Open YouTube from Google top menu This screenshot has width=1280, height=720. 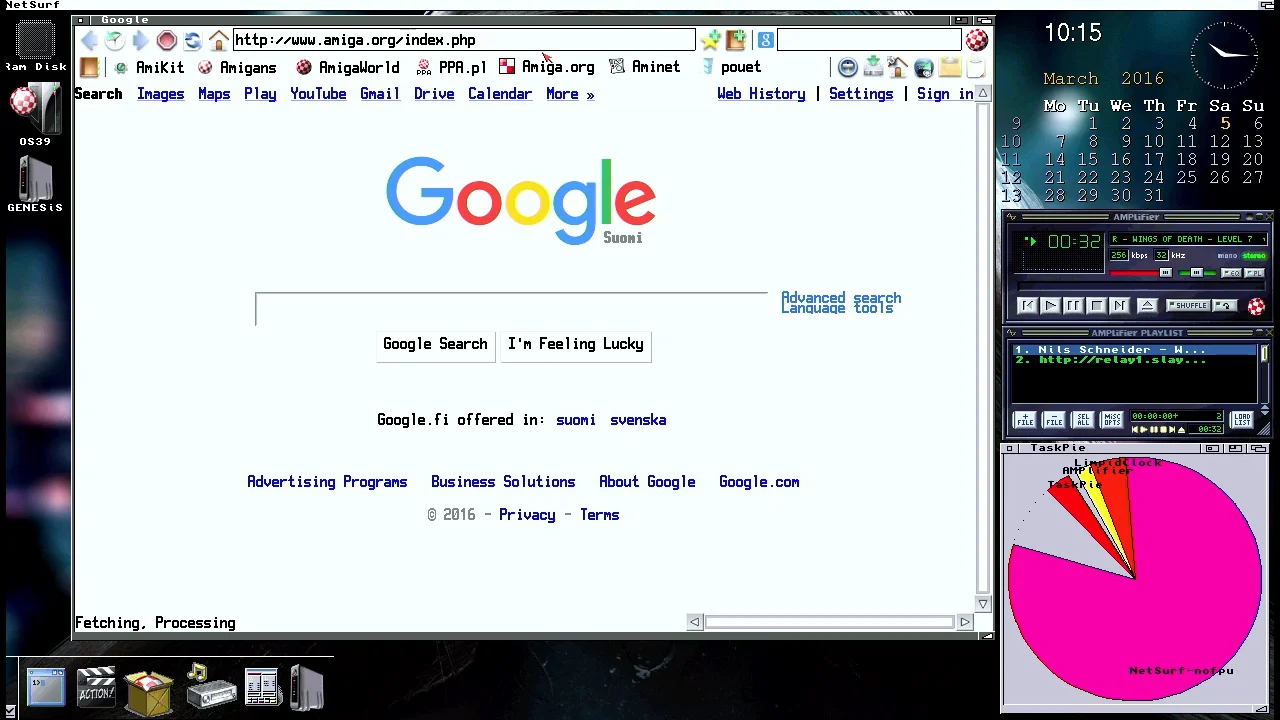(x=318, y=94)
